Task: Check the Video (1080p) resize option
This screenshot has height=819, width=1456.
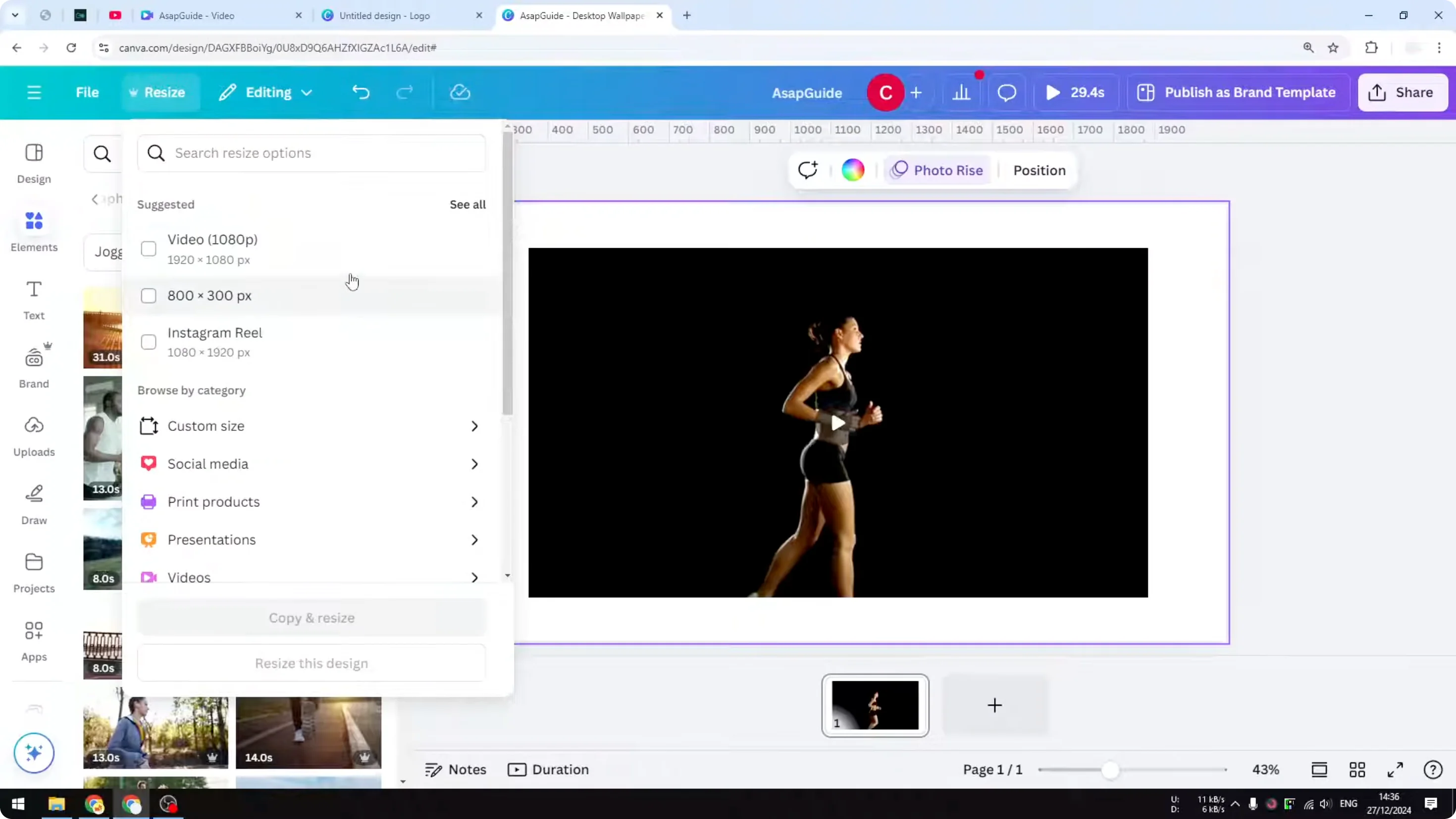Action: (x=148, y=249)
